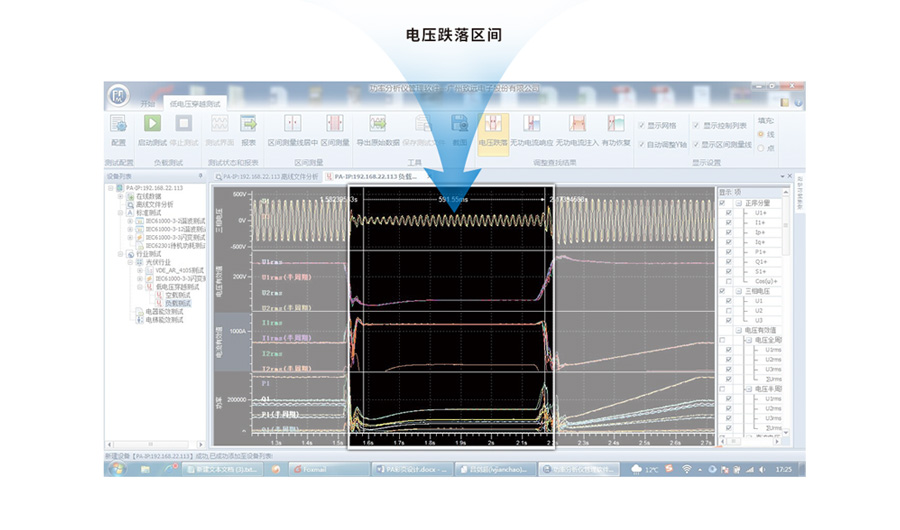Select the 点 fill radio button
900x530 pixels.
(761, 148)
